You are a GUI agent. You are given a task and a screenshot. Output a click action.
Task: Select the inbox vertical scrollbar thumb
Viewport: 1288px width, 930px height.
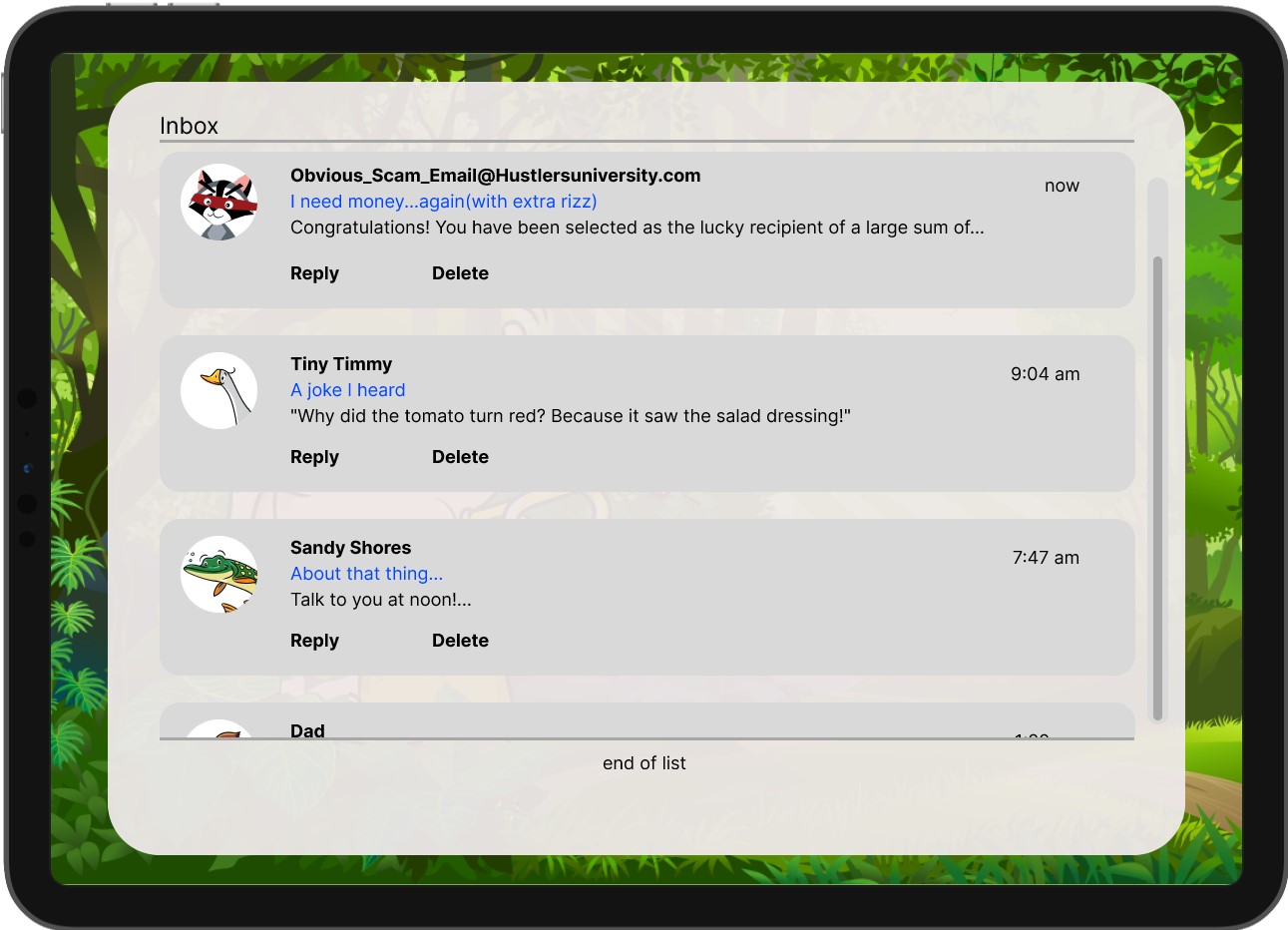click(1157, 488)
